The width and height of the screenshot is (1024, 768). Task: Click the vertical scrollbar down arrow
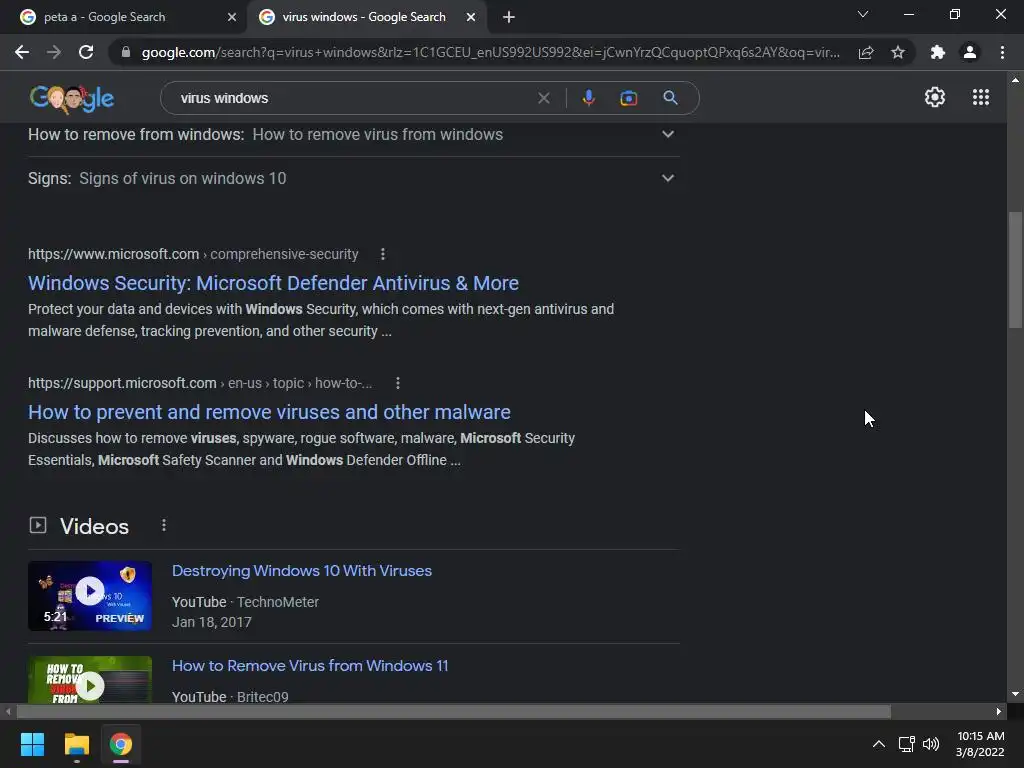click(x=1015, y=694)
